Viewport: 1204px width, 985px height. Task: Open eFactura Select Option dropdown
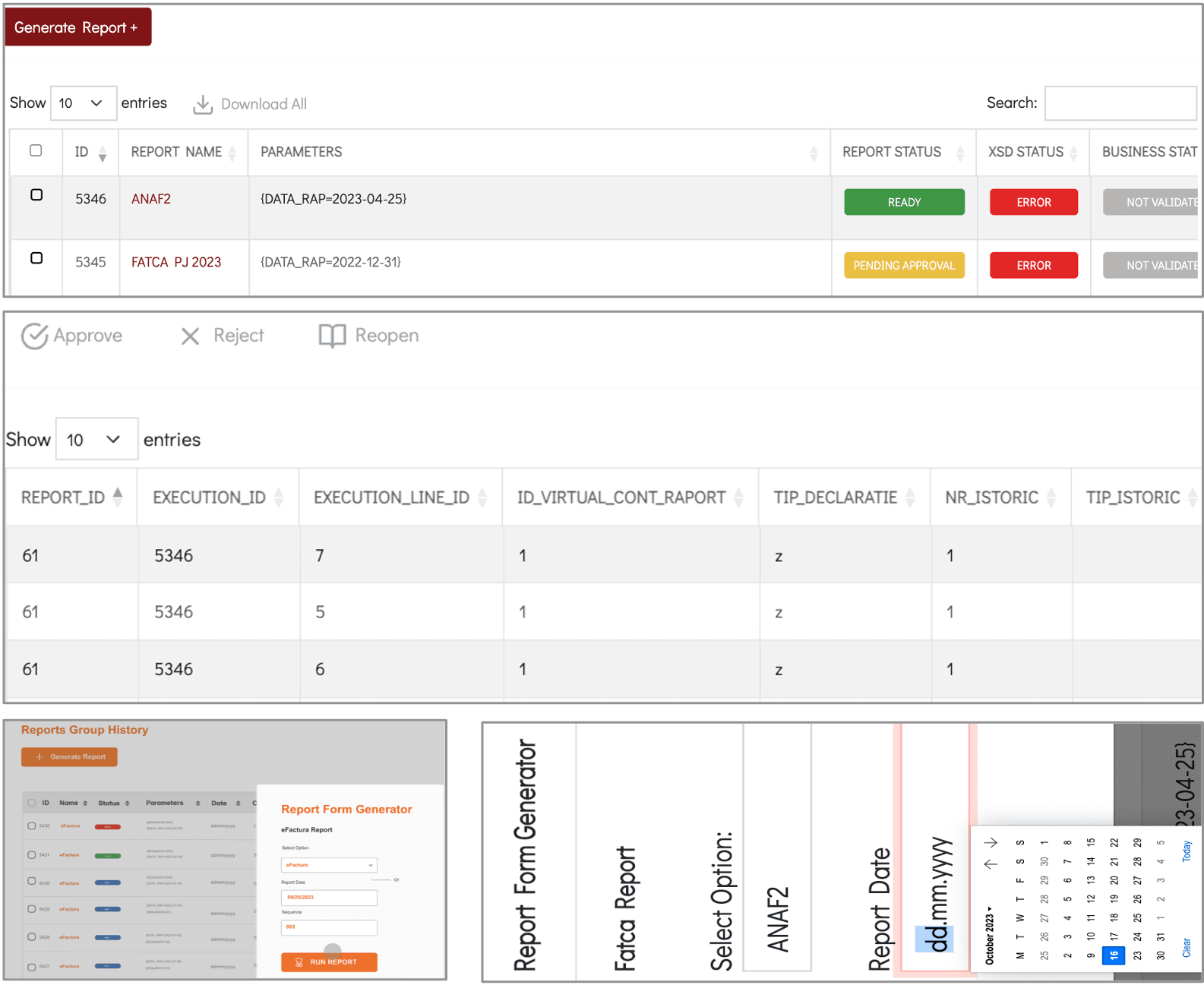329,865
